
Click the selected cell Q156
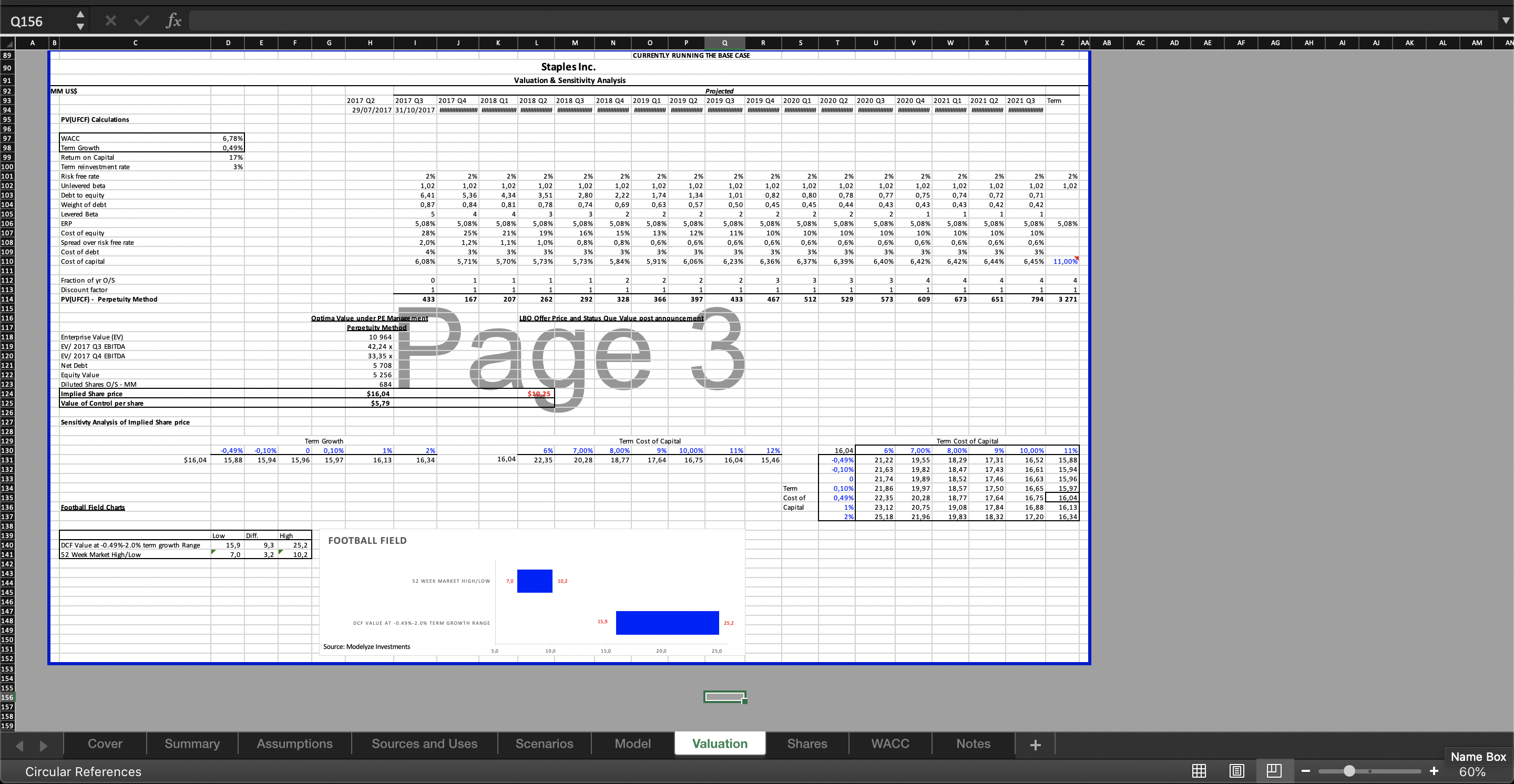(x=725, y=697)
